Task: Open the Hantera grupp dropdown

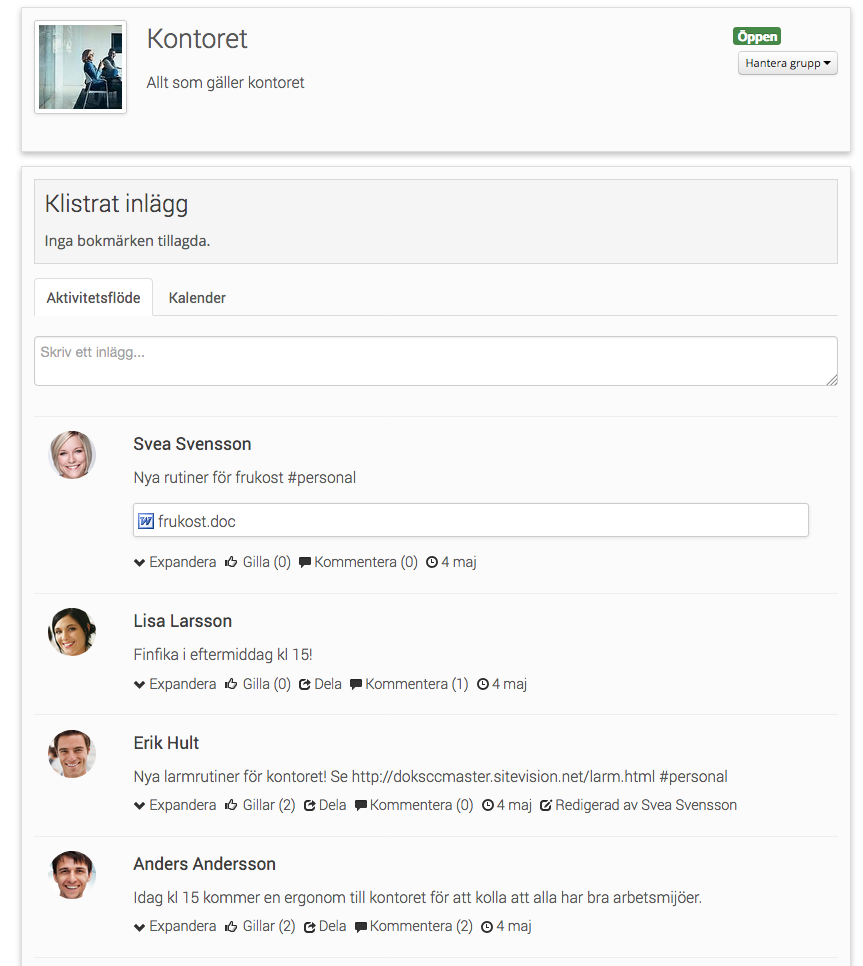Action: pos(787,63)
